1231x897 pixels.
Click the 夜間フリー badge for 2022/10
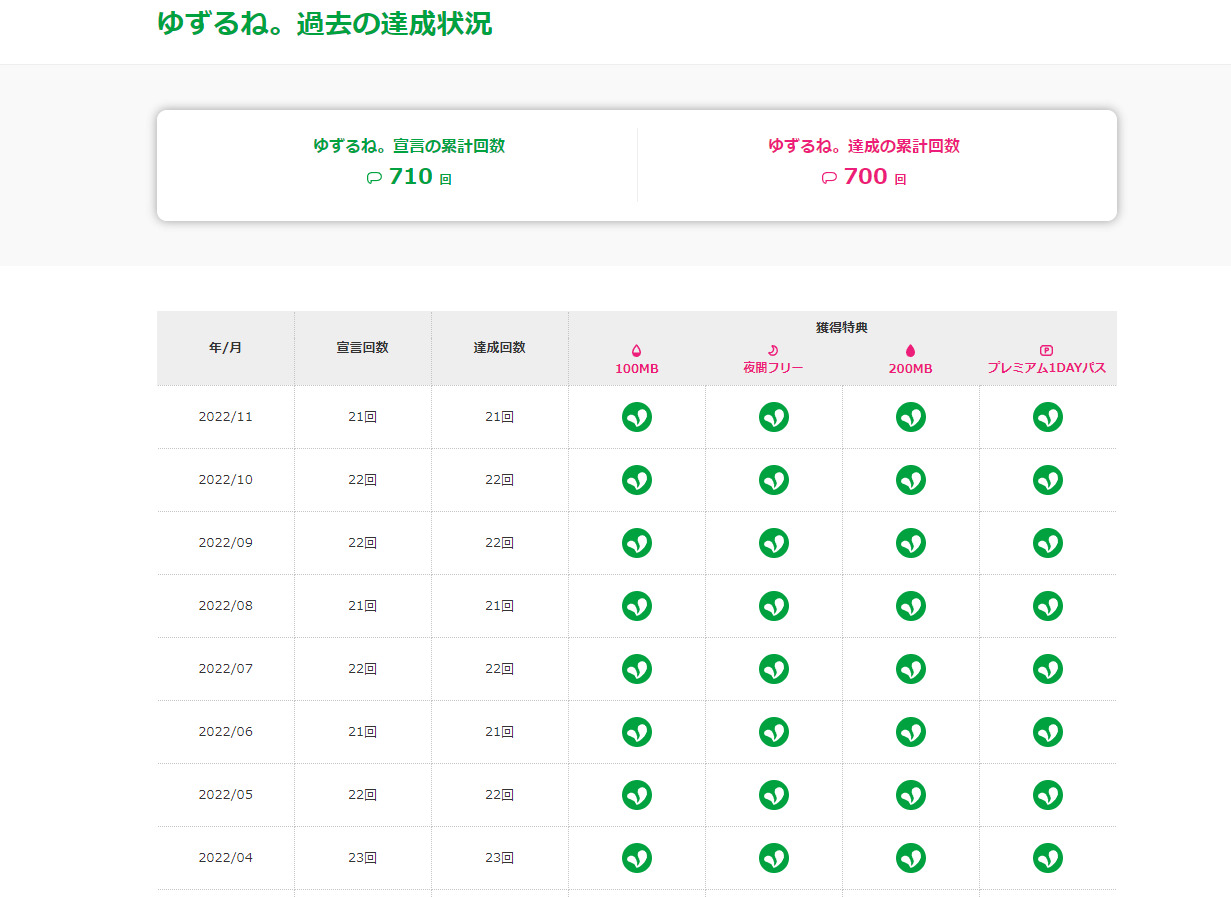[x=774, y=480]
